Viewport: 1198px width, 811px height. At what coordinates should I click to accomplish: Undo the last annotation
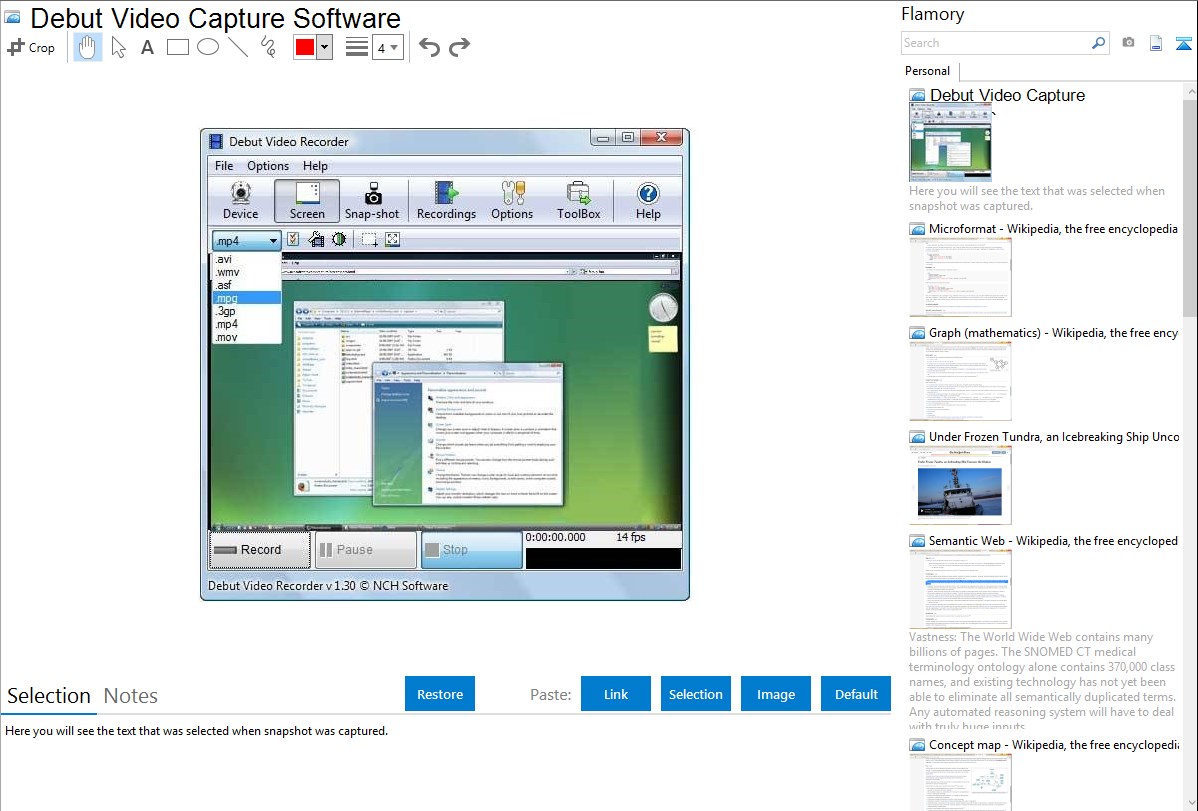429,47
